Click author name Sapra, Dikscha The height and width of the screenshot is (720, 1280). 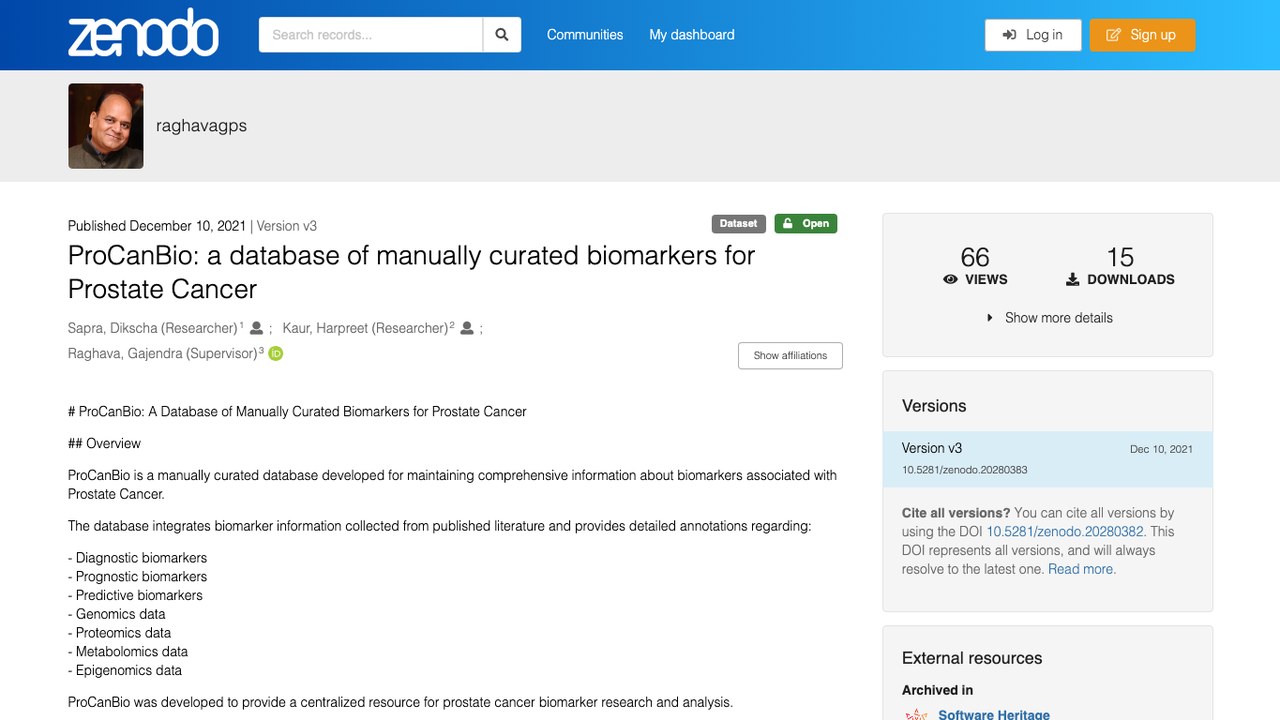point(153,328)
